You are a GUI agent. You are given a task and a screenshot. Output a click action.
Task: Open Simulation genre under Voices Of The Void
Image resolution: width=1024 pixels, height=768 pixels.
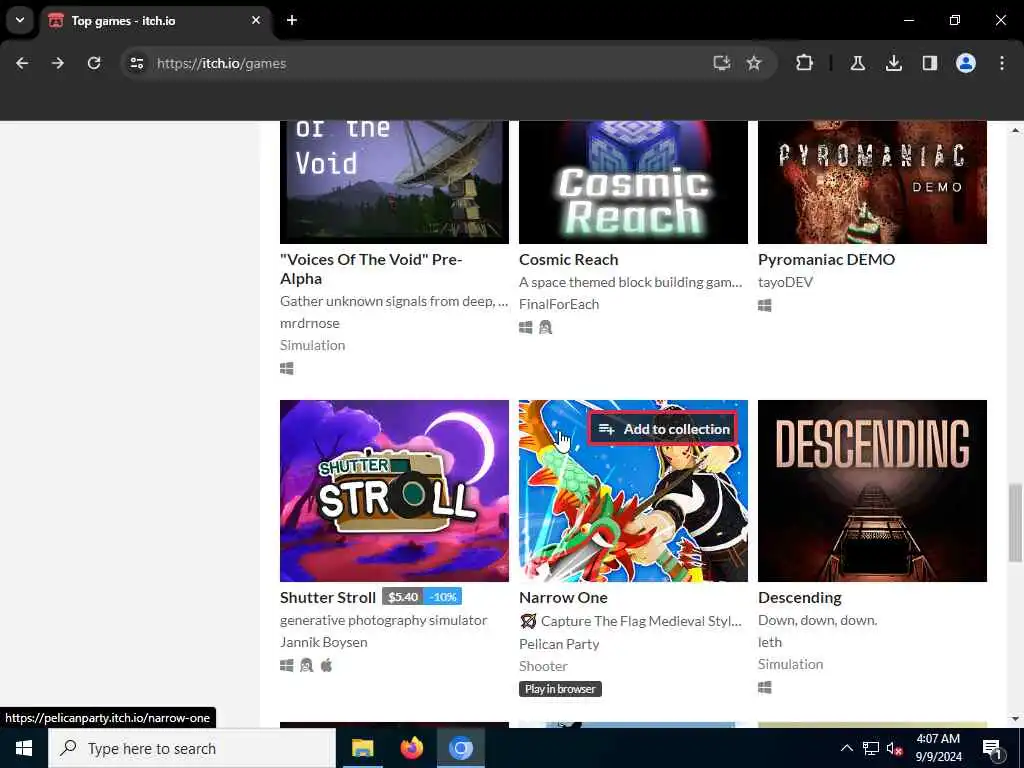click(313, 345)
